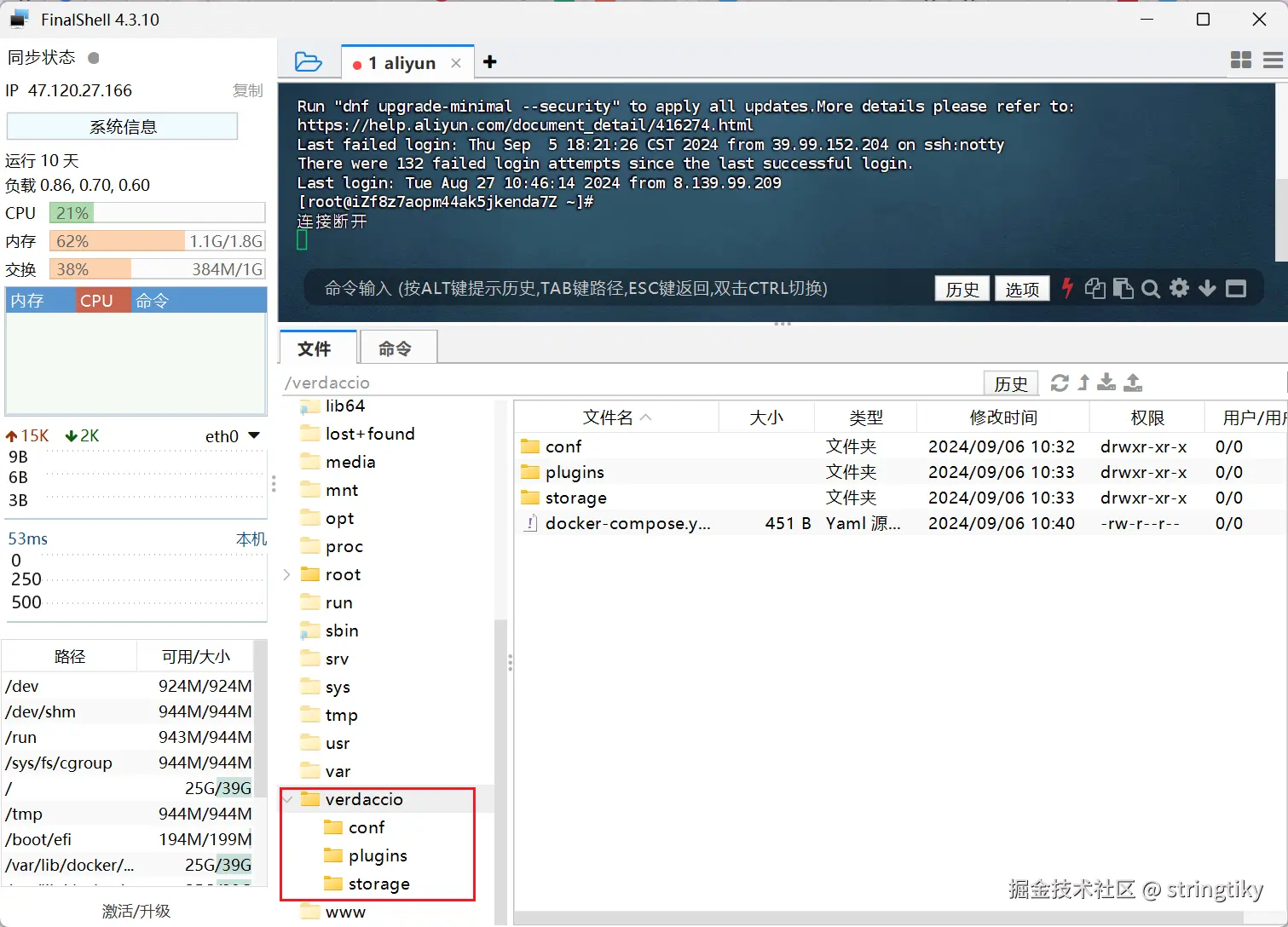Select the /dev/shm disk row
Screen dimensions: 1288x927
(x=128, y=711)
